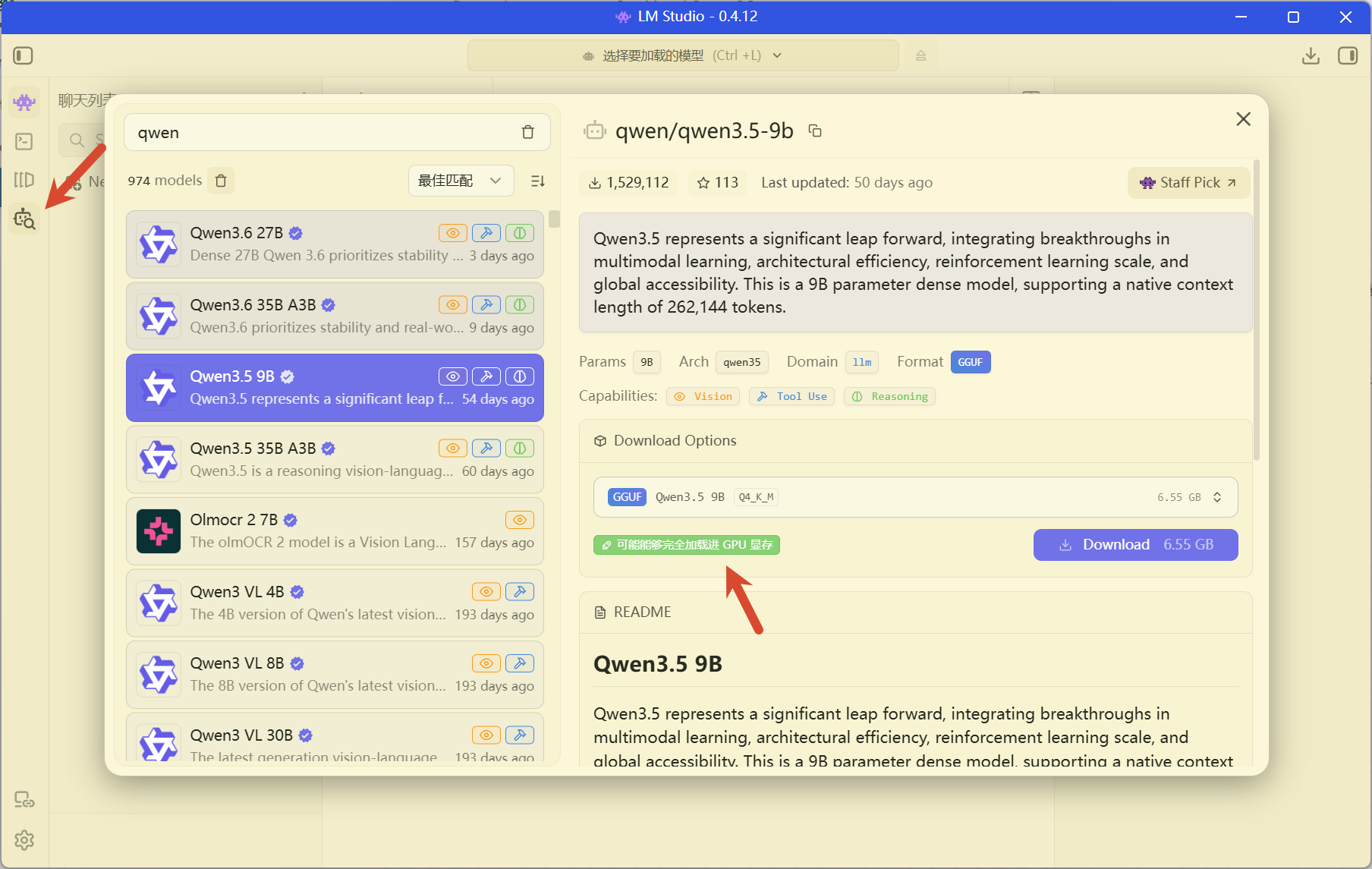
Task: Open the downloads tray icon
Action: pyautogui.click(x=1311, y=55)
